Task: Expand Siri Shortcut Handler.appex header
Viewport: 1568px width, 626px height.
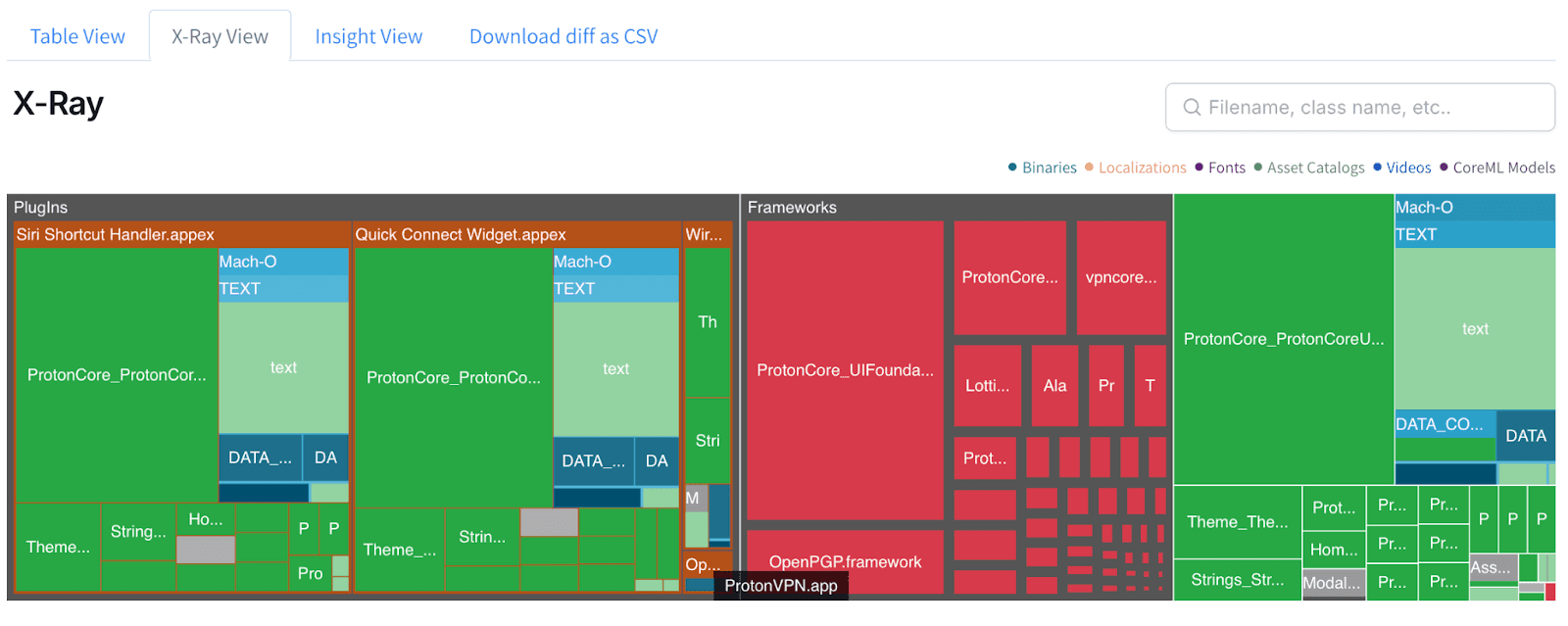Action: (x=115, y=235)
